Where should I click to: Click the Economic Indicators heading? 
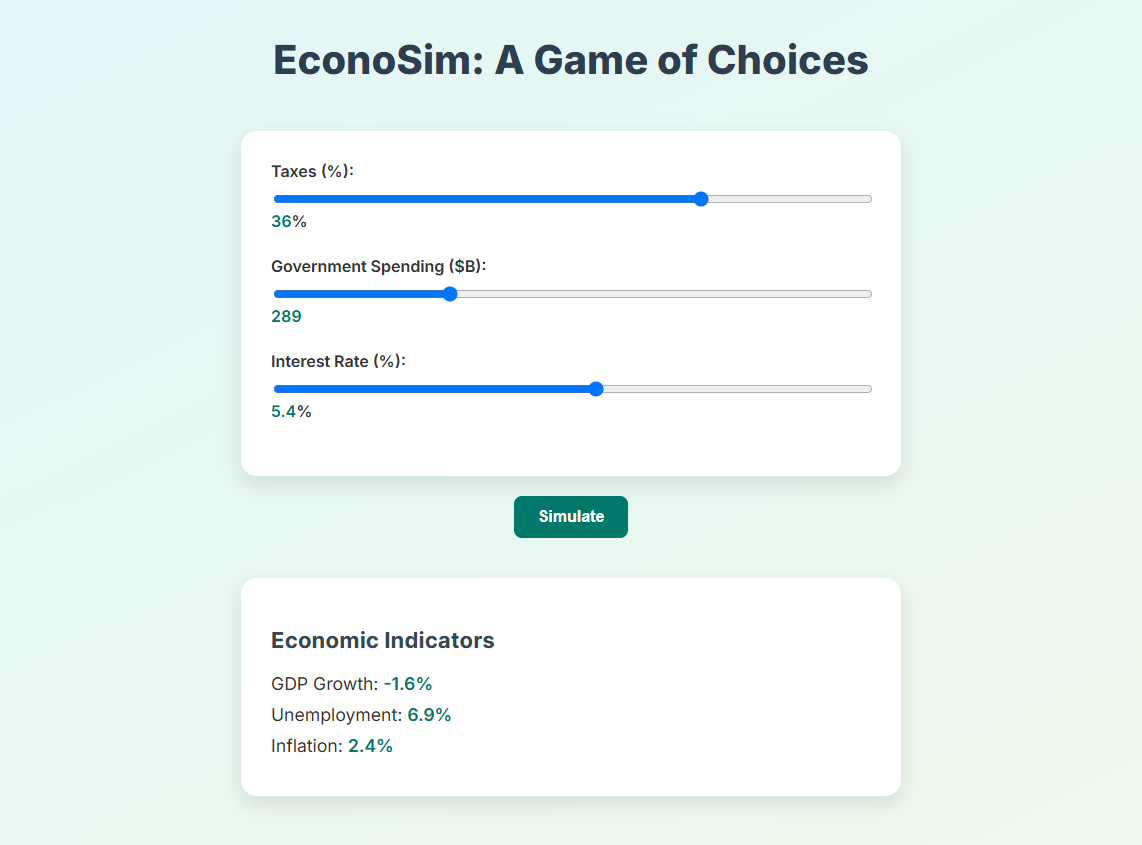pos(383,640)
